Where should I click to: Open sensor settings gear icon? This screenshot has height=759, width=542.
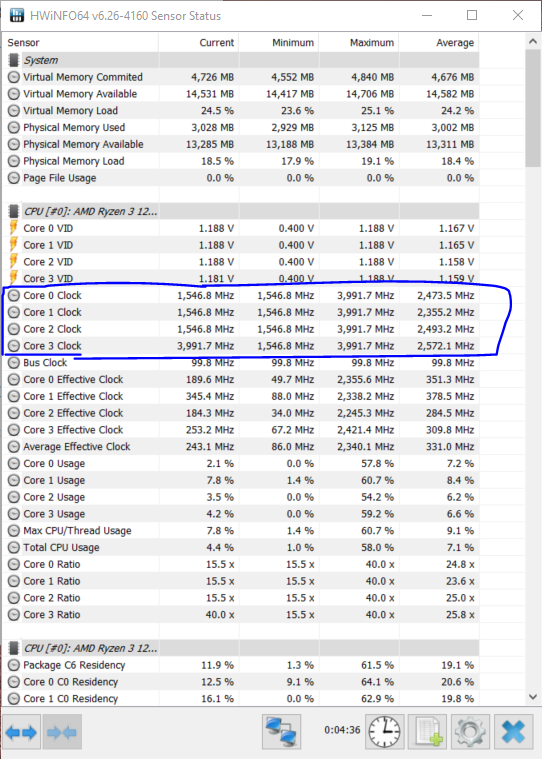click(x=470, y=731)
